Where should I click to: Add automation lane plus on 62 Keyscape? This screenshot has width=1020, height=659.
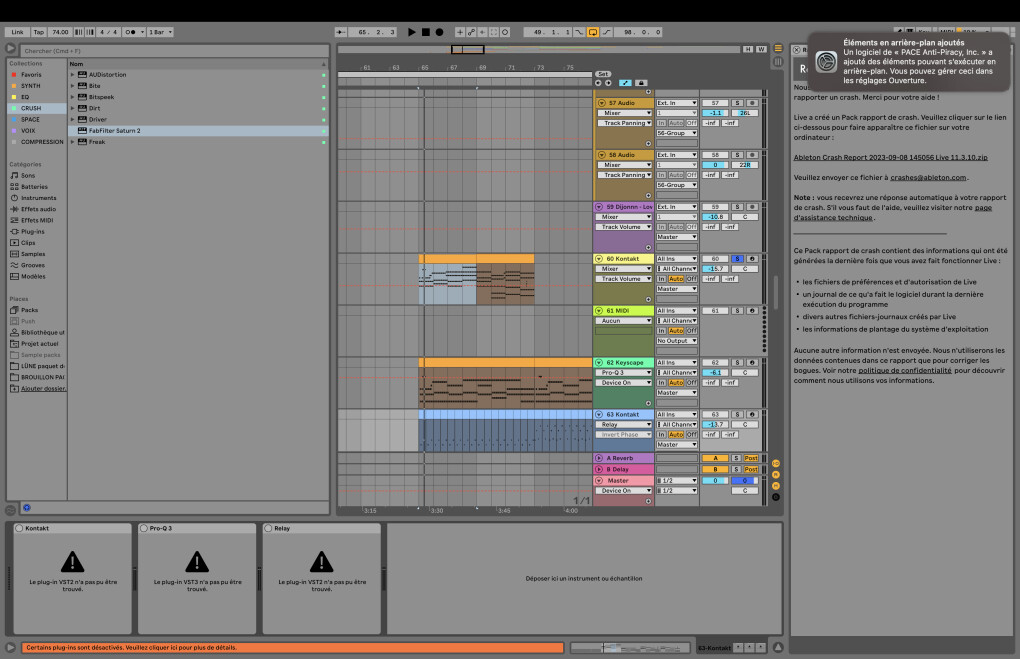[648, 403]
